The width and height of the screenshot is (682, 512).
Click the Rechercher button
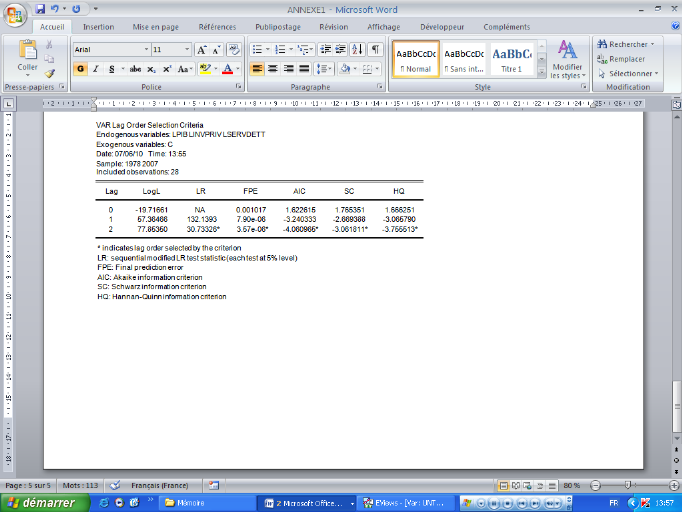626,44
